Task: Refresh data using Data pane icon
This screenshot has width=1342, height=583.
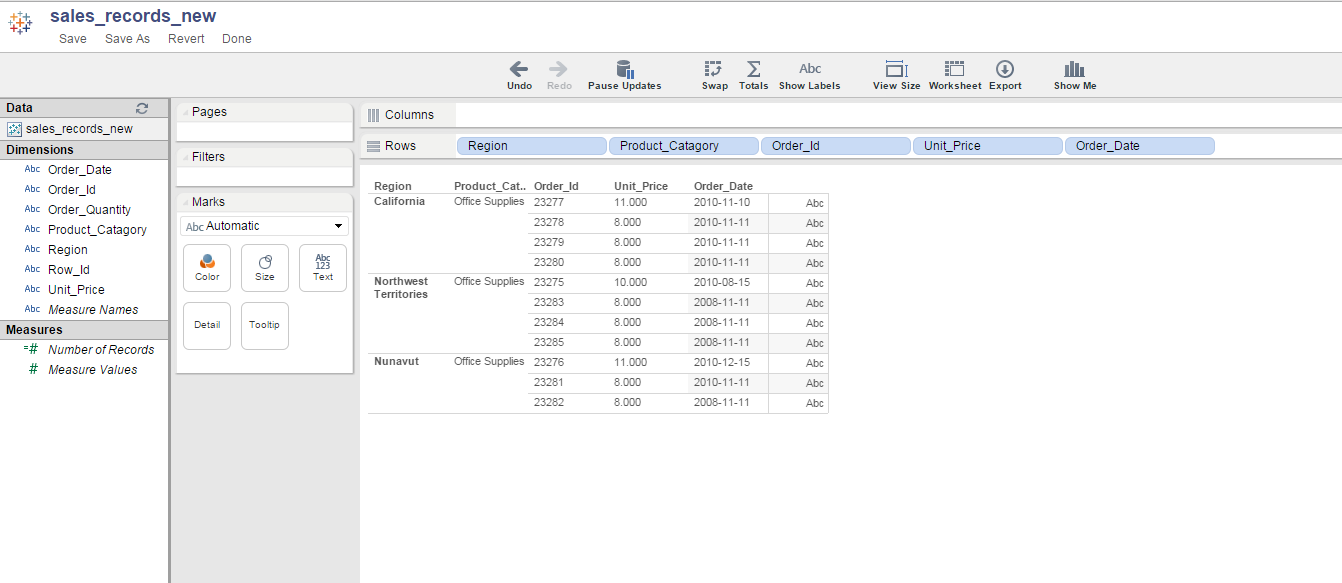Action: click(142, 108)
